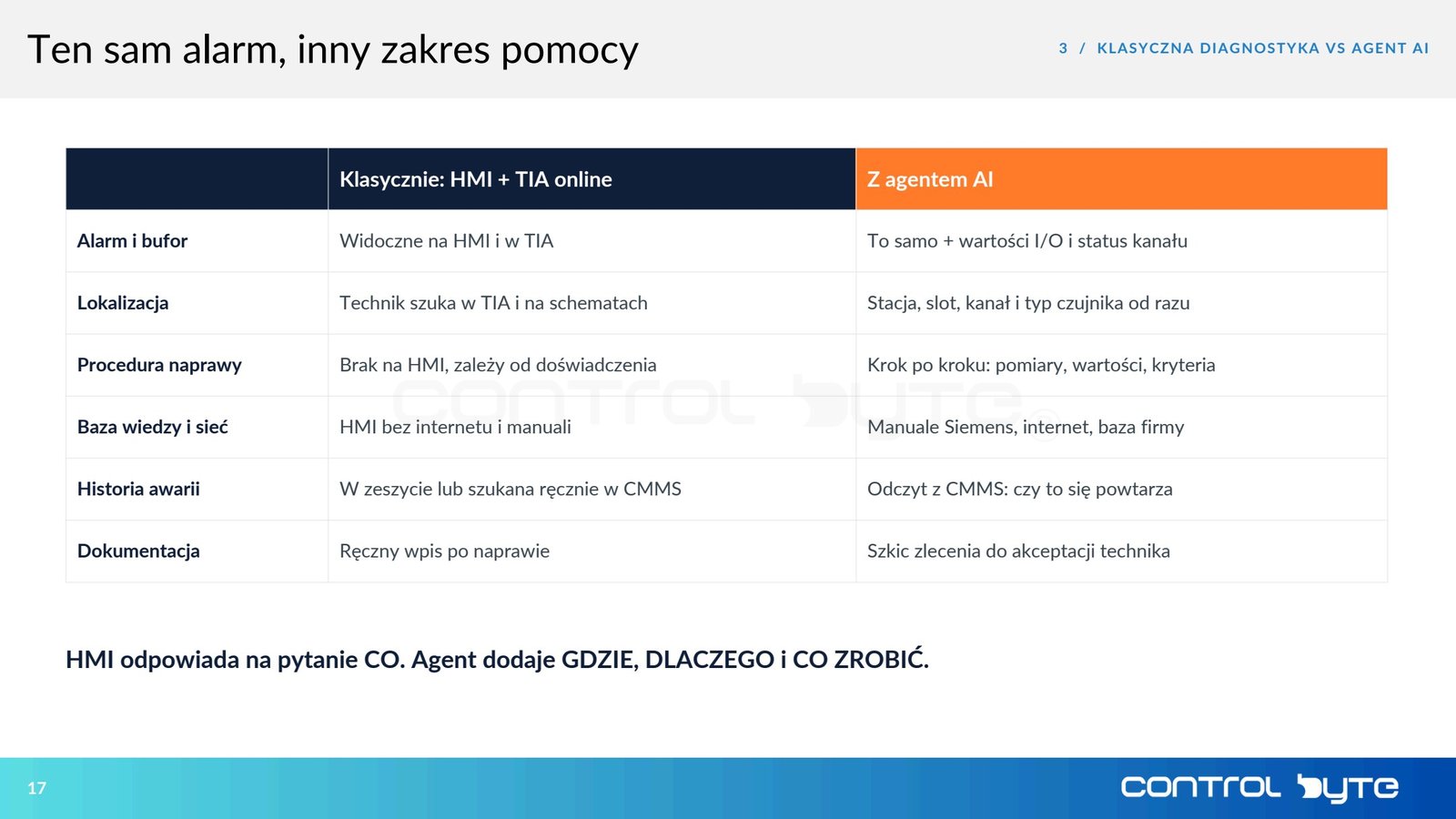Click 'W zeszycie lub szukana ręcznie w CMMS'
This screenshot has height=819, width=1456.
(511, 489)
